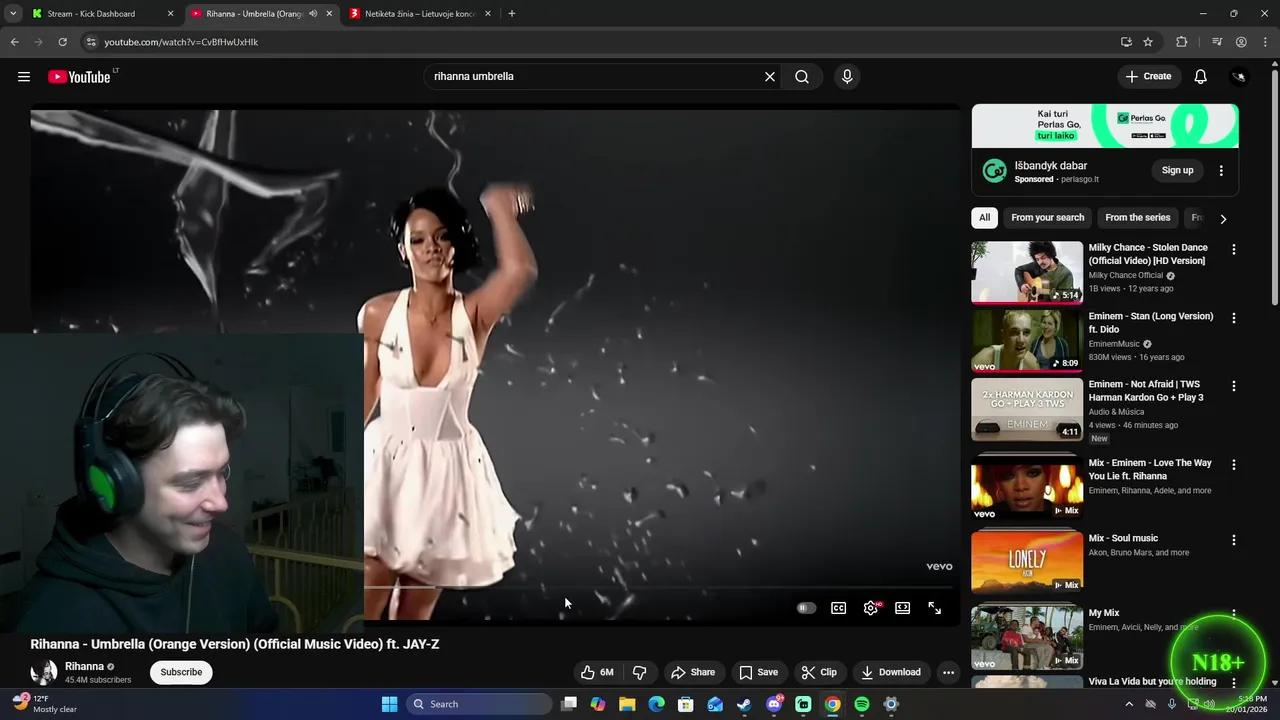Switch to Netikėta žinia browser tab
This screenshot has width=1280, height=720.
tap(418, 14)
